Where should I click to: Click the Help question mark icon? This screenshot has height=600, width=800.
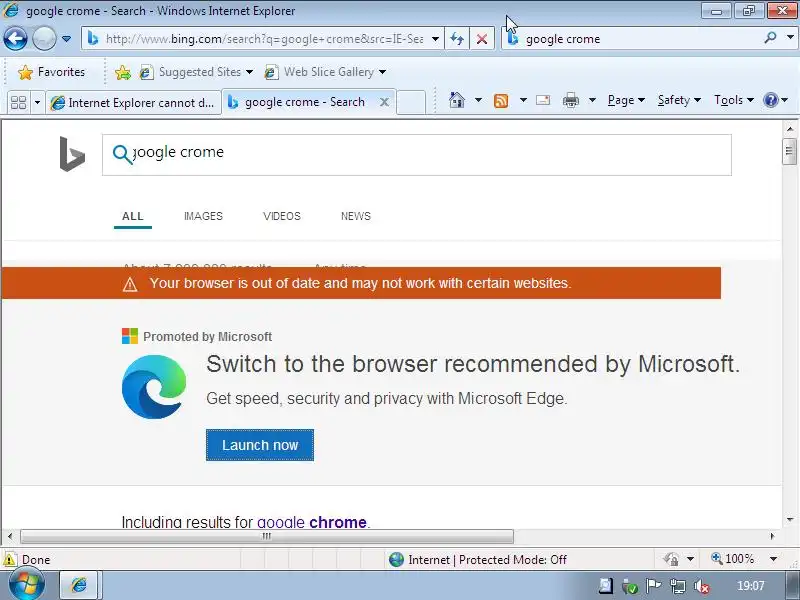pos(770,100)
